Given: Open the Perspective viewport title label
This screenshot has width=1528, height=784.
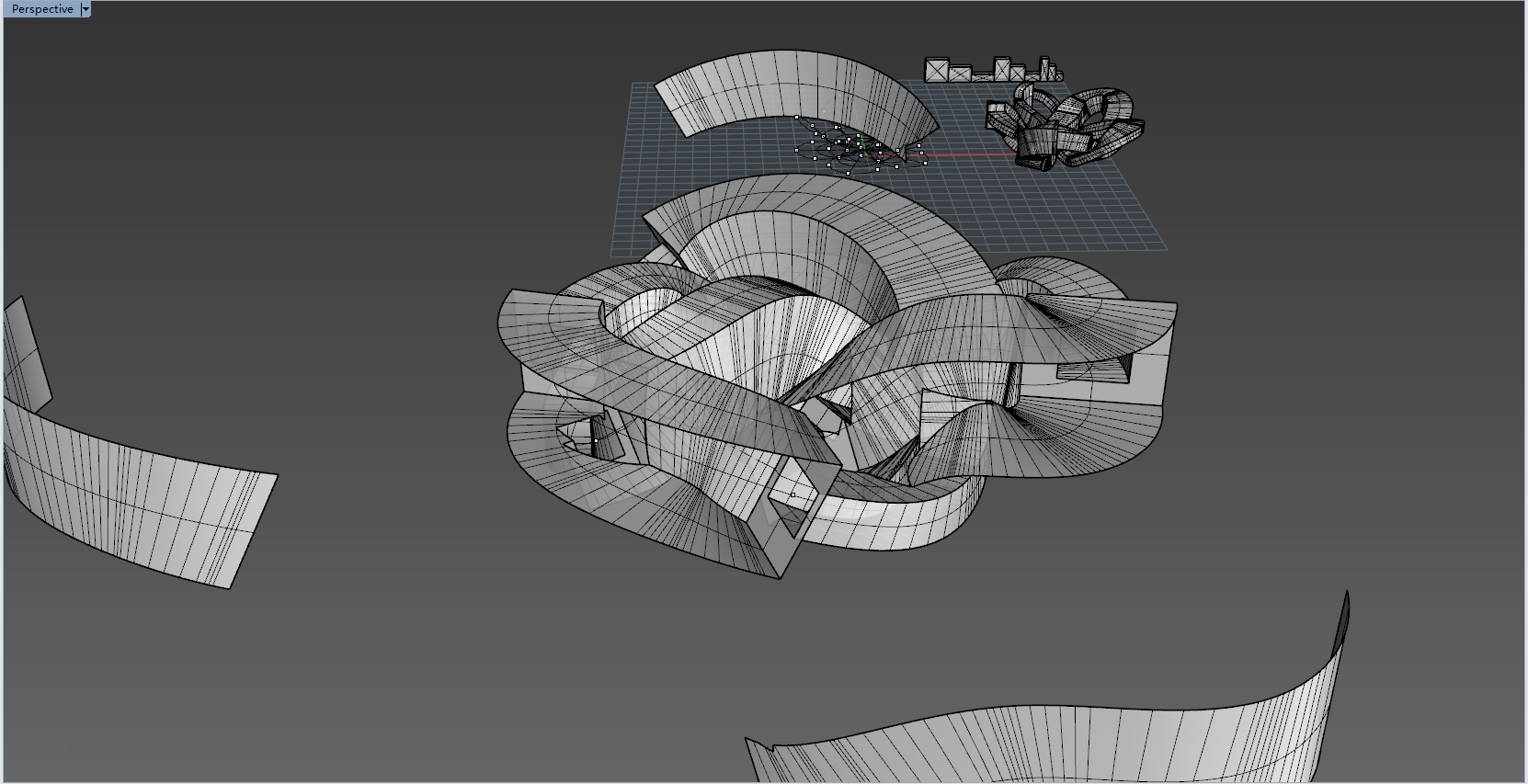Looking at the screenshot, I should point(41,9).
